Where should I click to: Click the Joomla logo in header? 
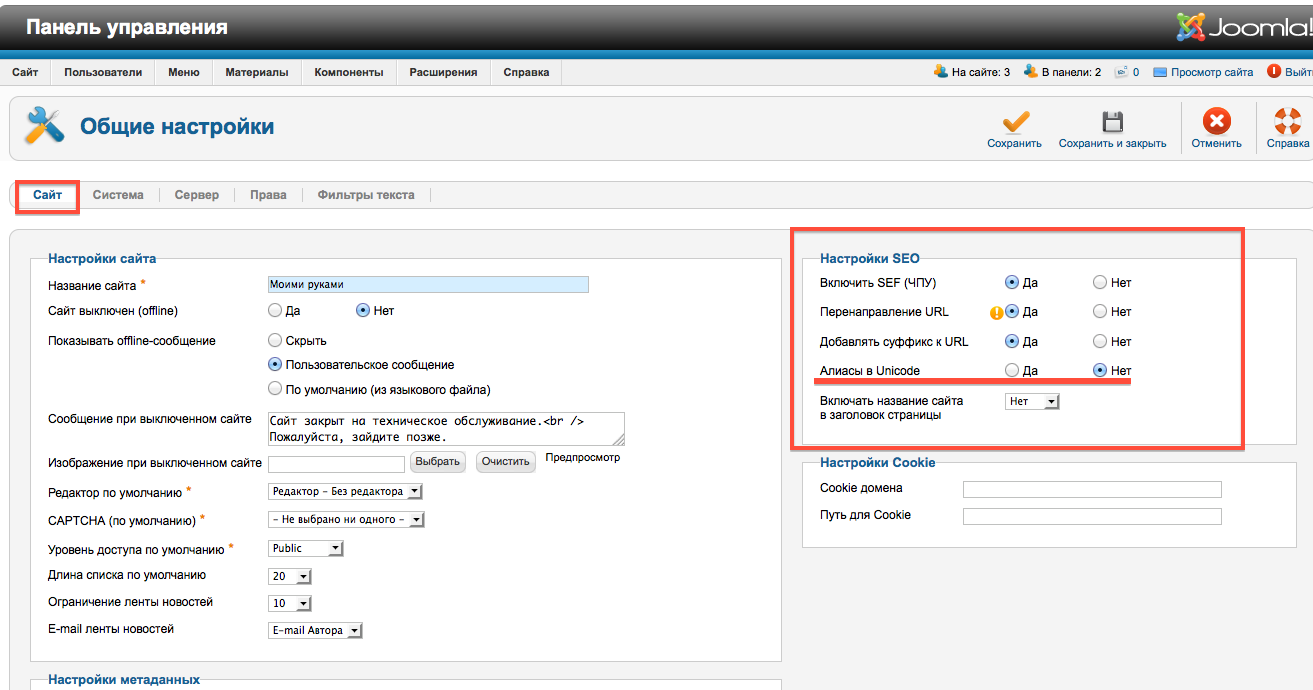click(1244, 27)
